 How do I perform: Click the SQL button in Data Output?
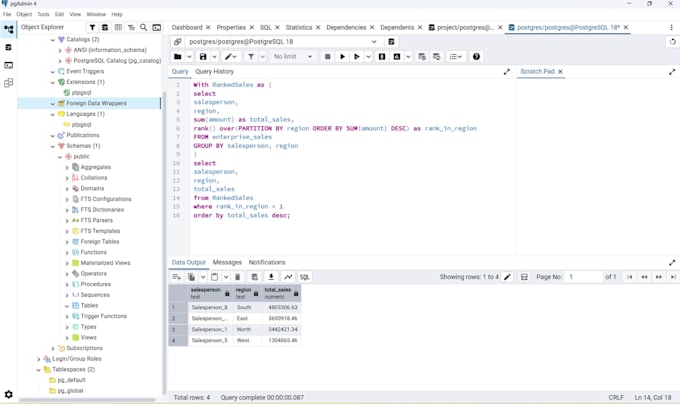tap(305, 277)
